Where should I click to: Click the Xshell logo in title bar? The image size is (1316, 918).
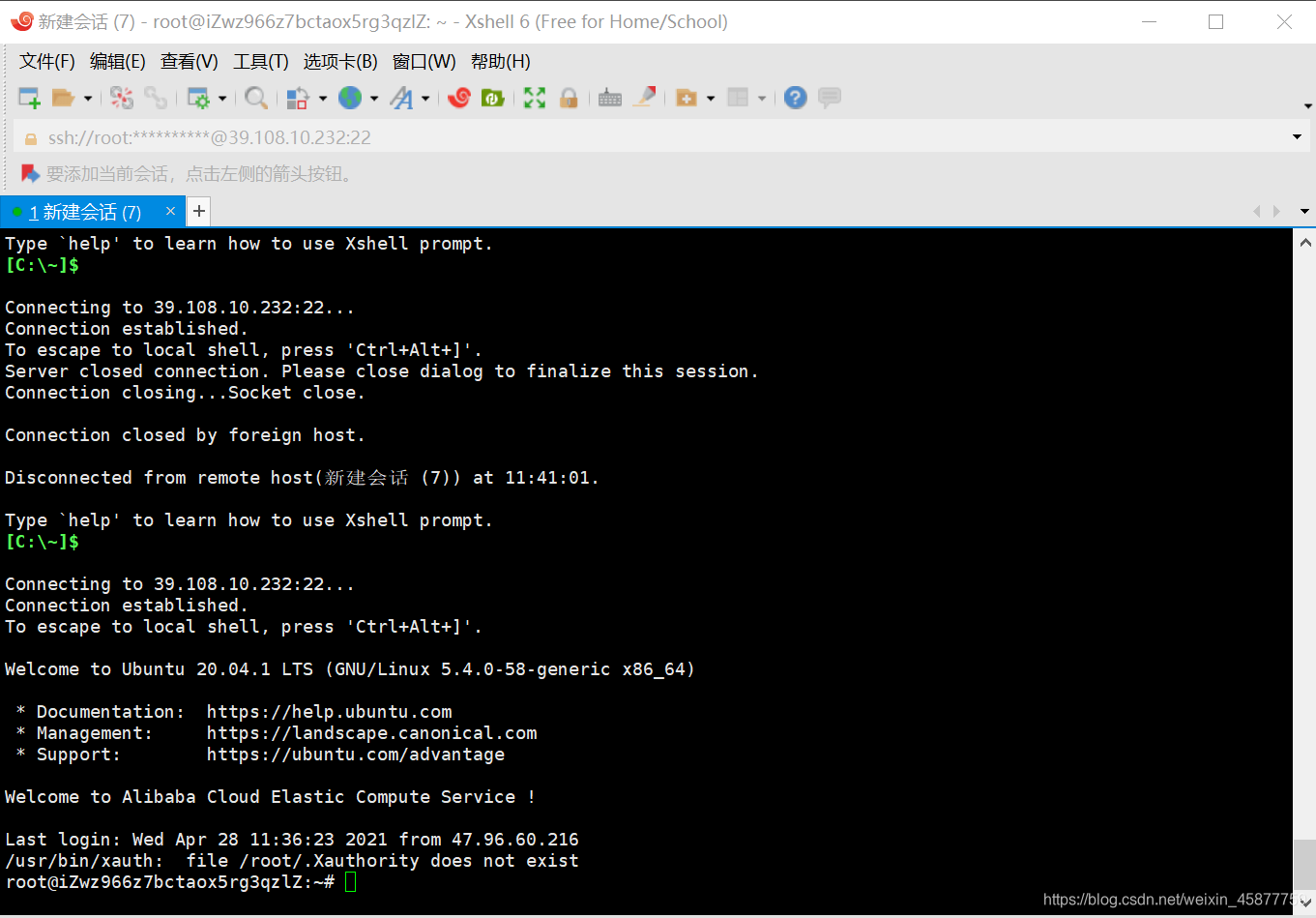(x=20, y=21)
